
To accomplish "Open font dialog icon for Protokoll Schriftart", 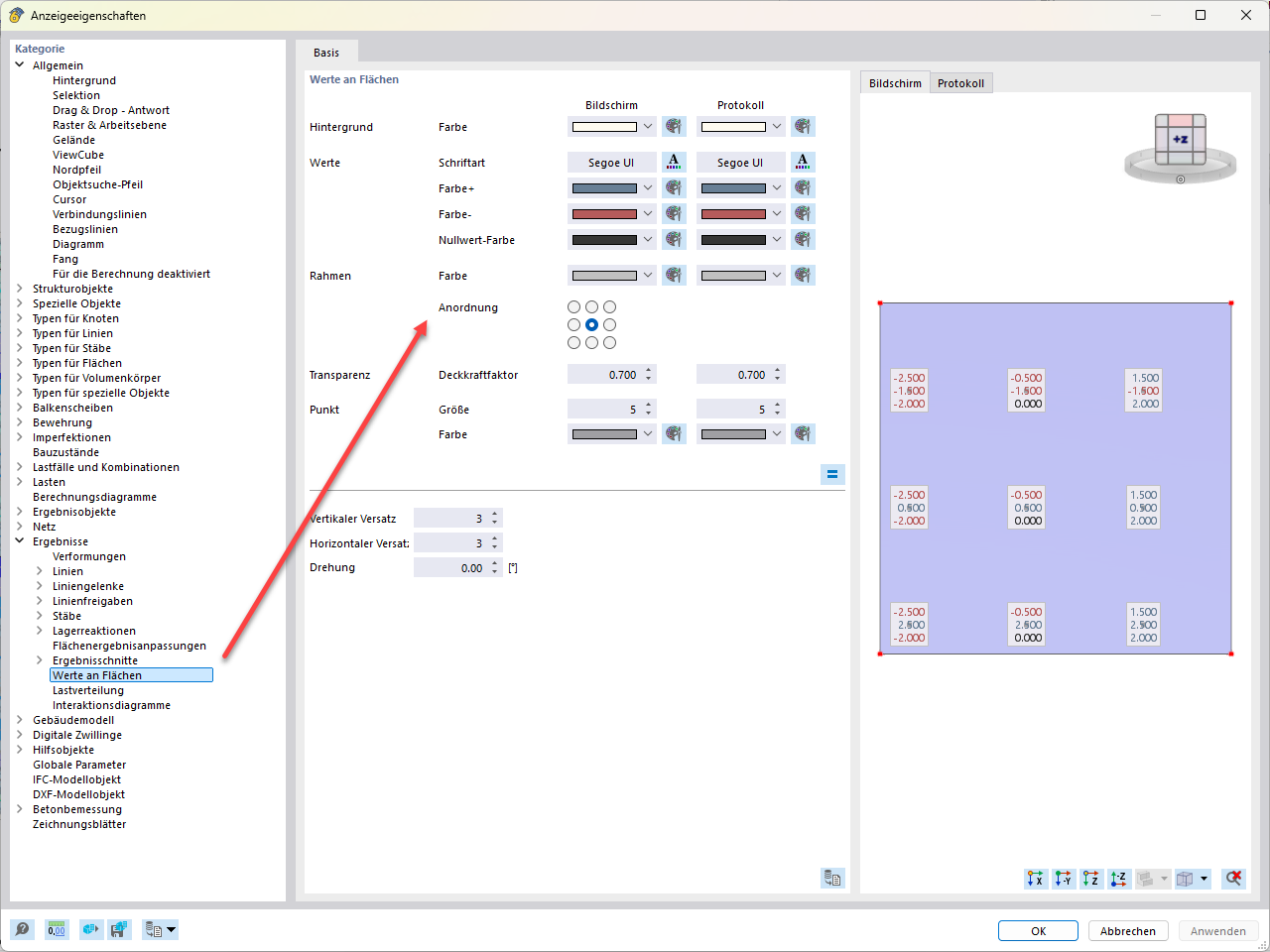I will pos(803,162).
